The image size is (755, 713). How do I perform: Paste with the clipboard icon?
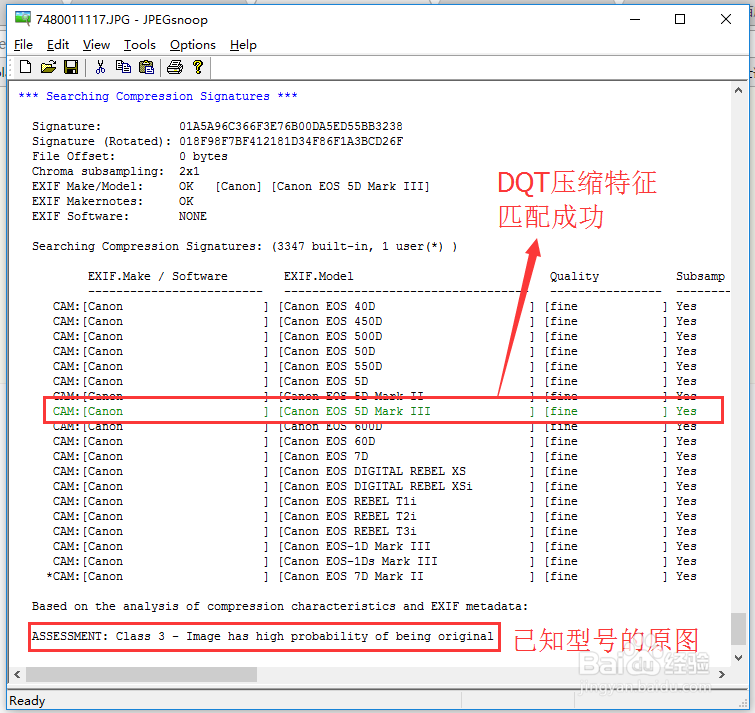pos(146,67)
